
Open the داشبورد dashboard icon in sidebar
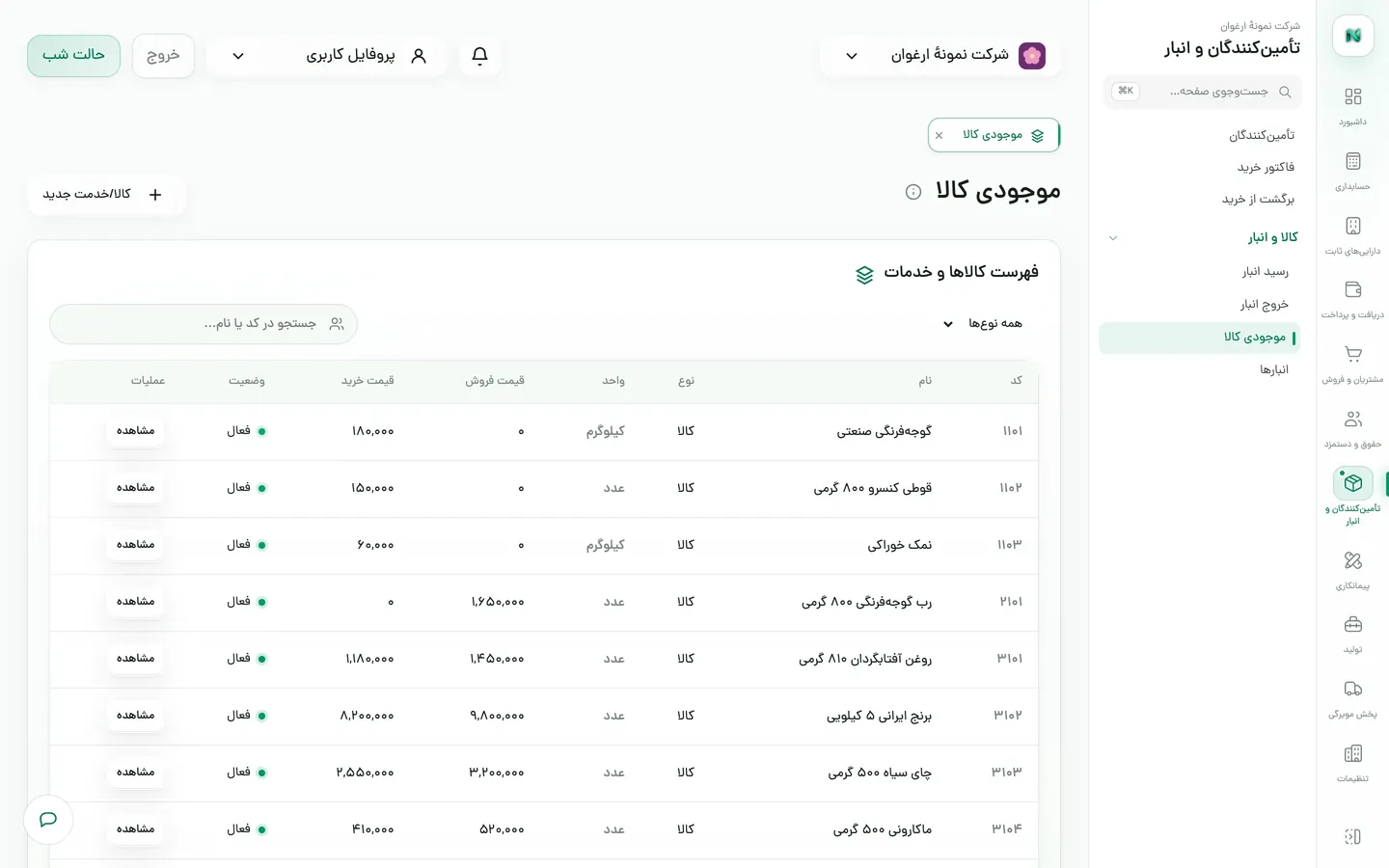point(1352,96)
